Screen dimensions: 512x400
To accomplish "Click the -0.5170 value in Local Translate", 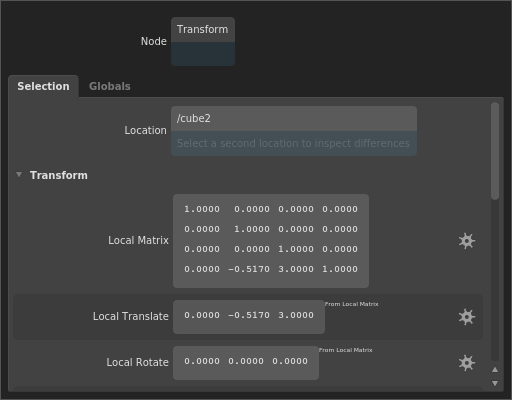I will pos(249,315).
